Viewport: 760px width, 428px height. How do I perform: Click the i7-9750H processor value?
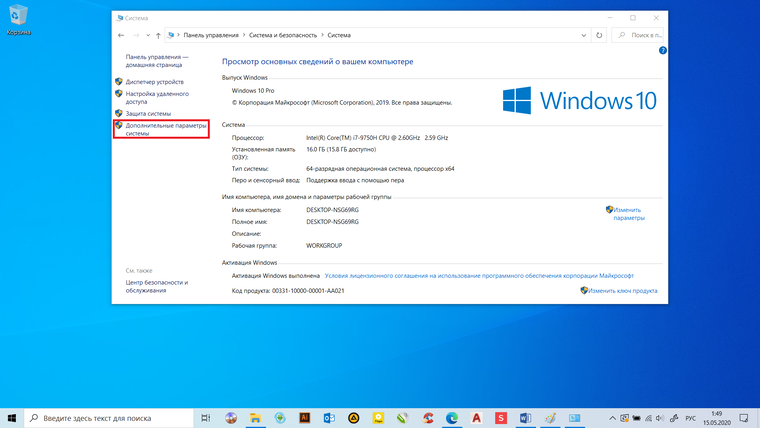point(377,138)
